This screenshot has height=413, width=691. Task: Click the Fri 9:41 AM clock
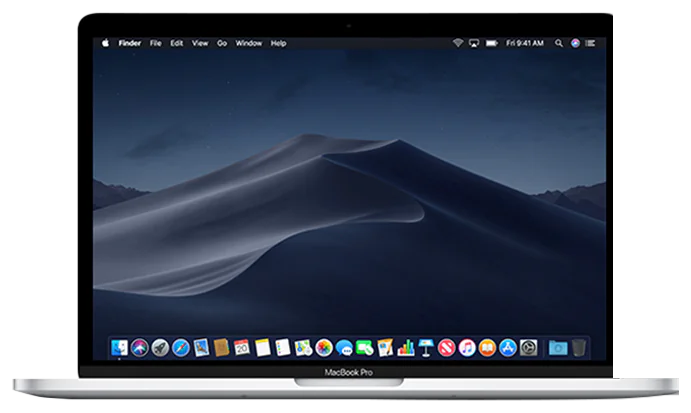coord(524,43)
